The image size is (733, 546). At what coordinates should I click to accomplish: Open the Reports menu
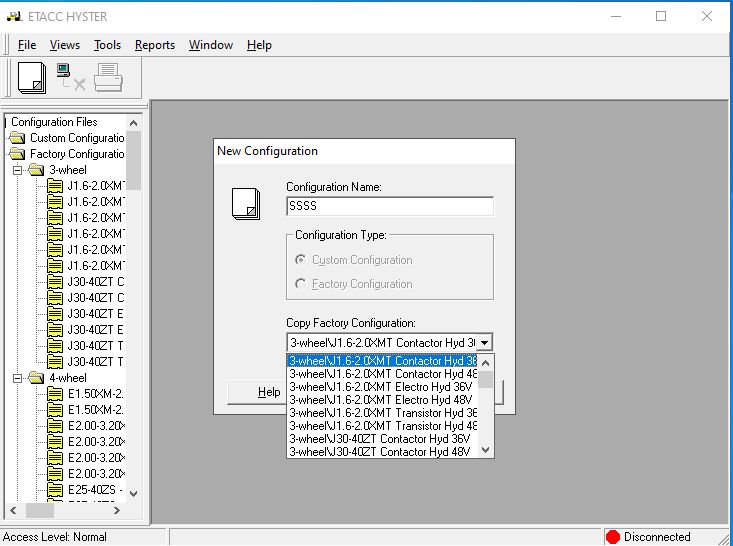pyautogui.click(x=154, y=45)
